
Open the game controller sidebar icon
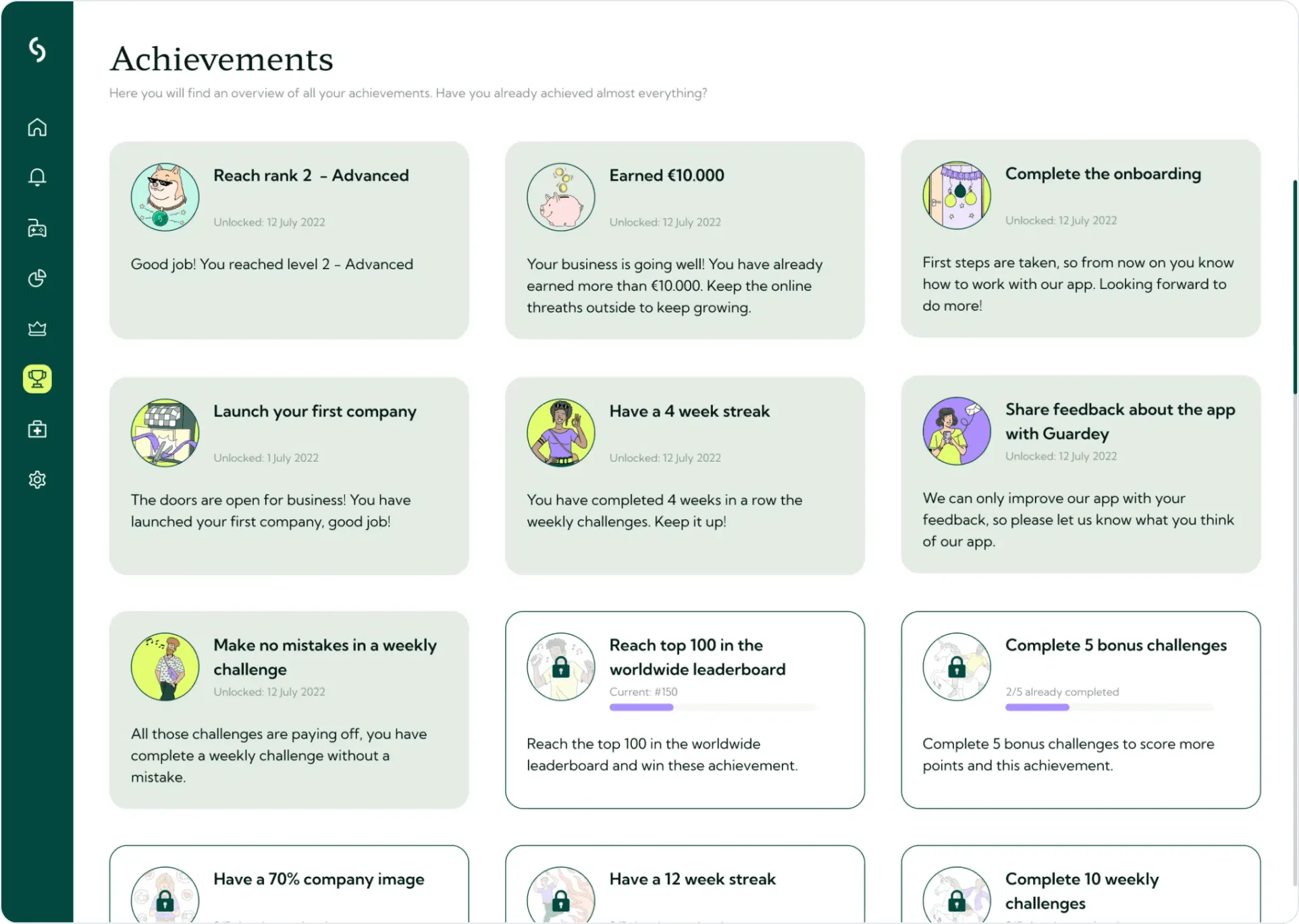(37, 228)
